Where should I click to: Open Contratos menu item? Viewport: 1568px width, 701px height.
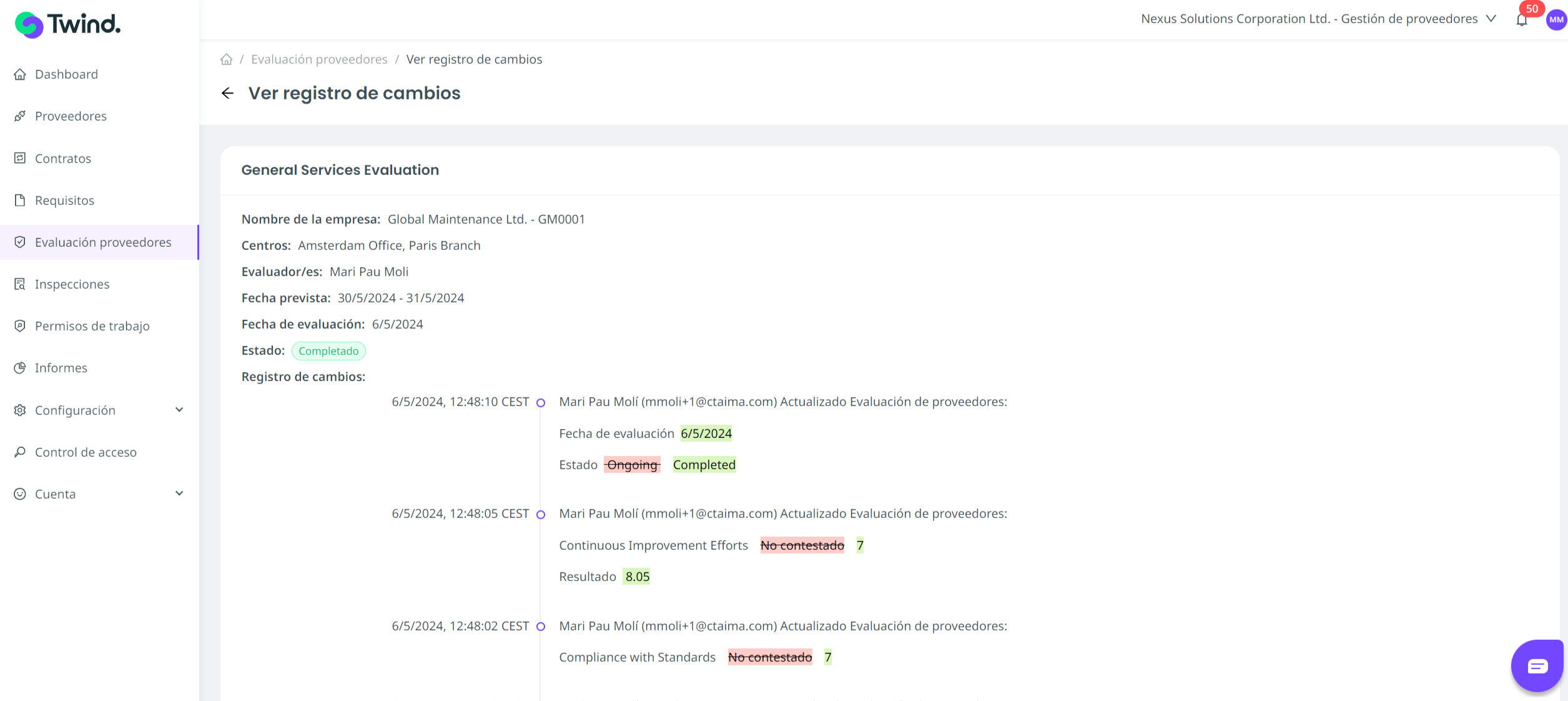pos(63,159)
